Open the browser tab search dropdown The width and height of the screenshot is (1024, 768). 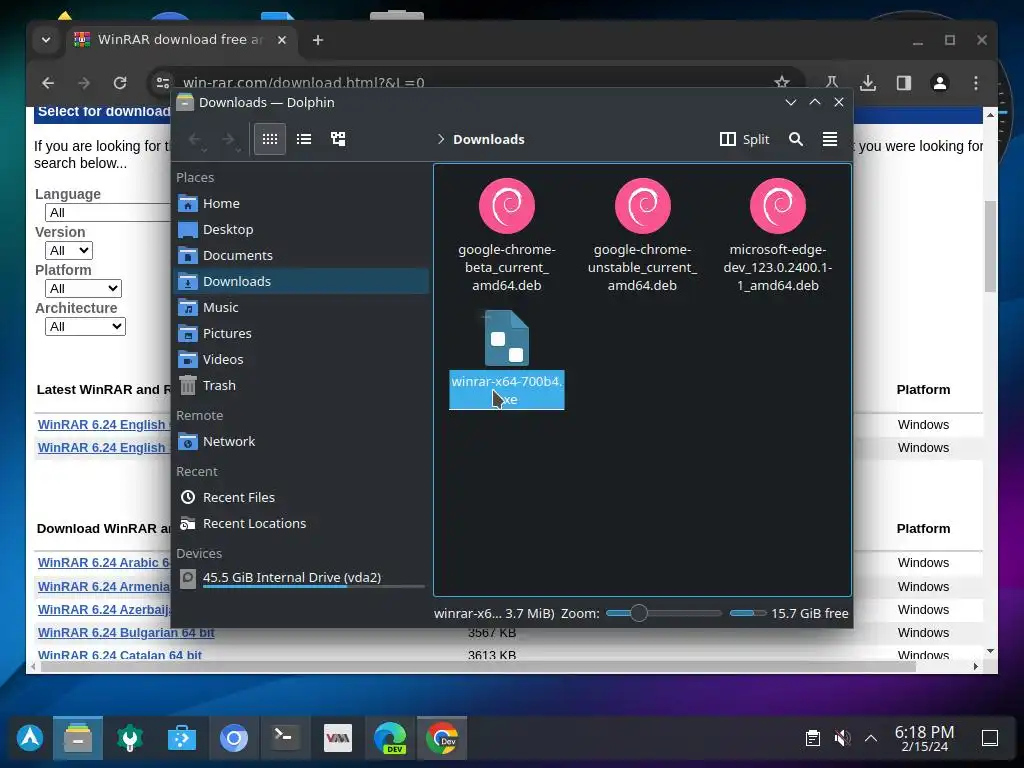(46, 40)
